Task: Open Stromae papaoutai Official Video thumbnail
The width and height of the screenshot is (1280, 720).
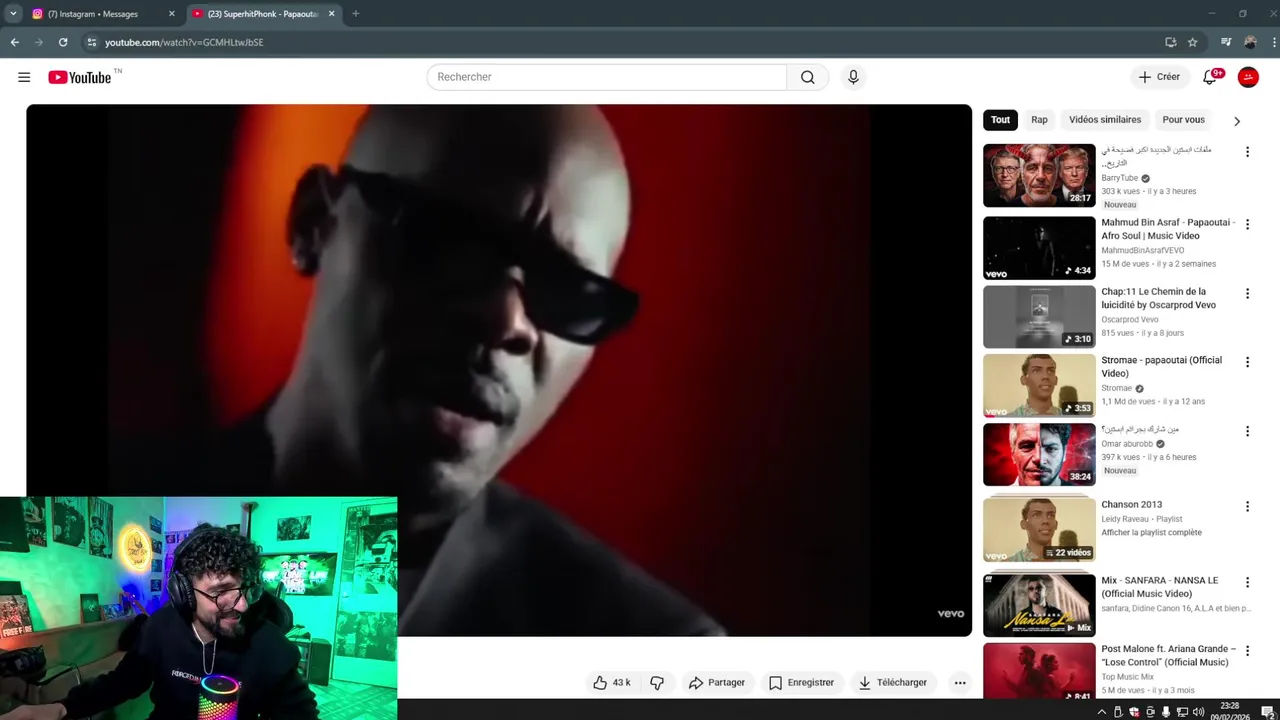Action: click(x=1039, y=385)
